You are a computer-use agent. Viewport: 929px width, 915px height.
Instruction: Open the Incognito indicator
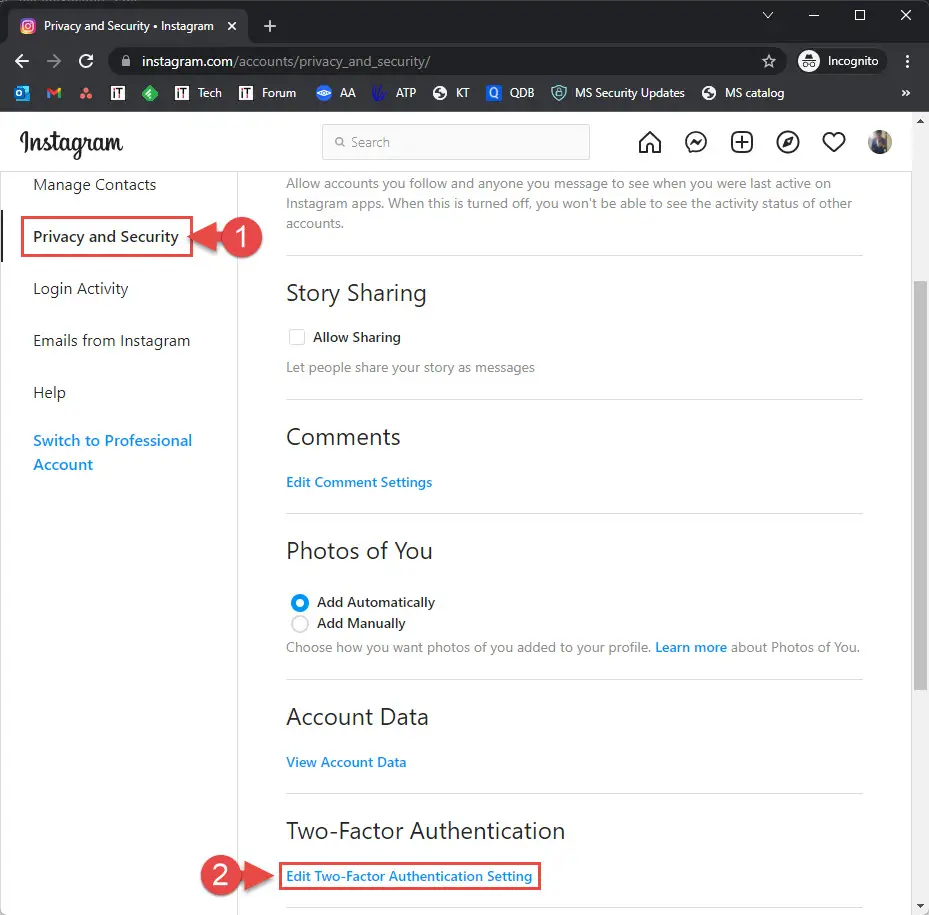click(841, 61)
